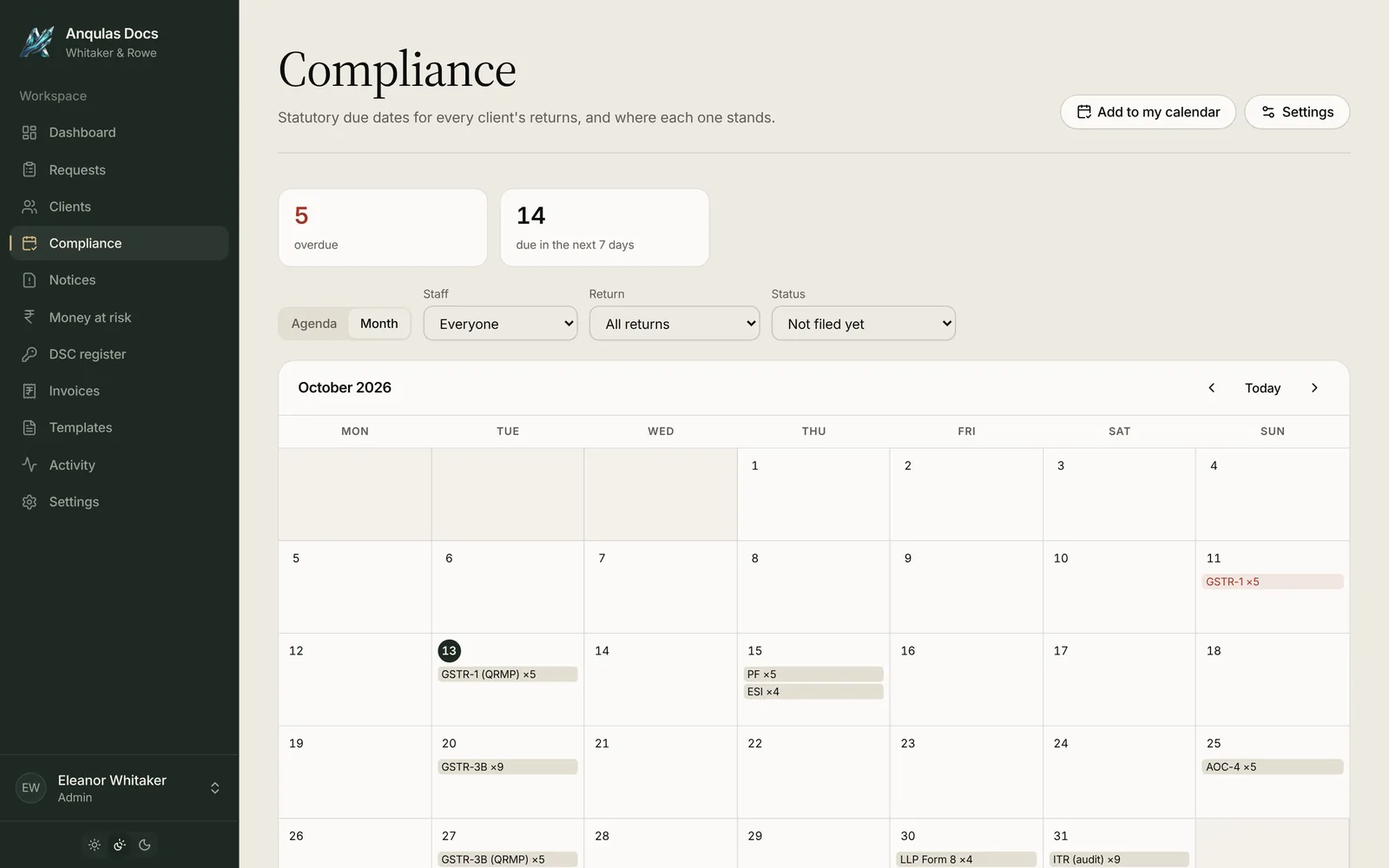Open the Status dropdown showing Not filed yet

pos(864,324)
